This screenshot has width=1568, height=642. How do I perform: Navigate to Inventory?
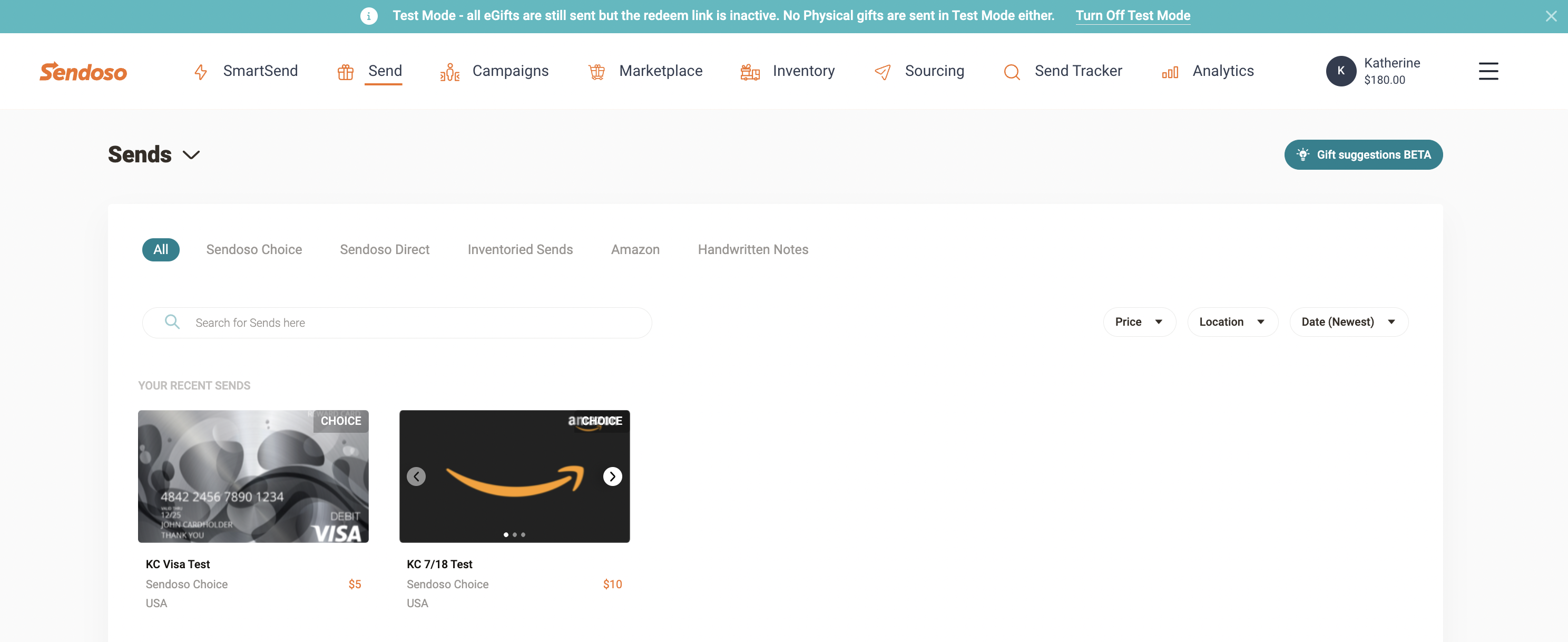tap(803, 71)
